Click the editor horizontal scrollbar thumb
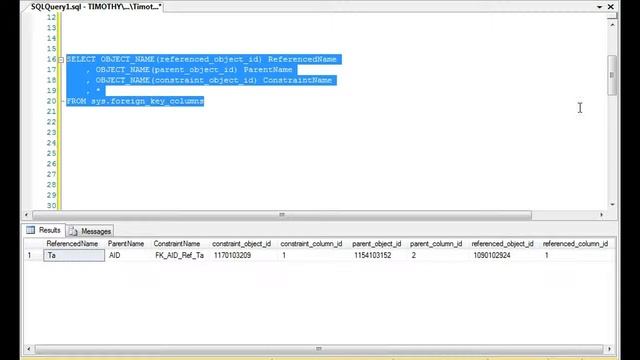The image size is (640, 360). 282,215
